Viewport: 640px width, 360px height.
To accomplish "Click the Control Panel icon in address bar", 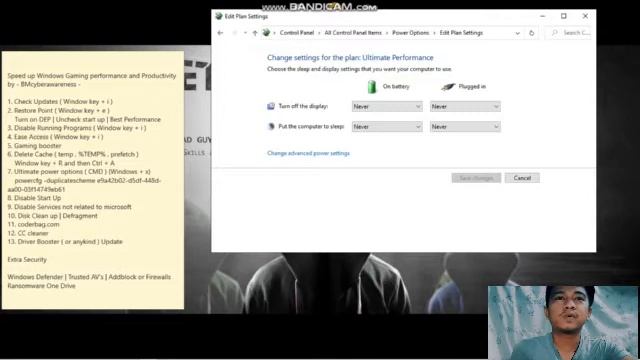I will click(266, 33).
